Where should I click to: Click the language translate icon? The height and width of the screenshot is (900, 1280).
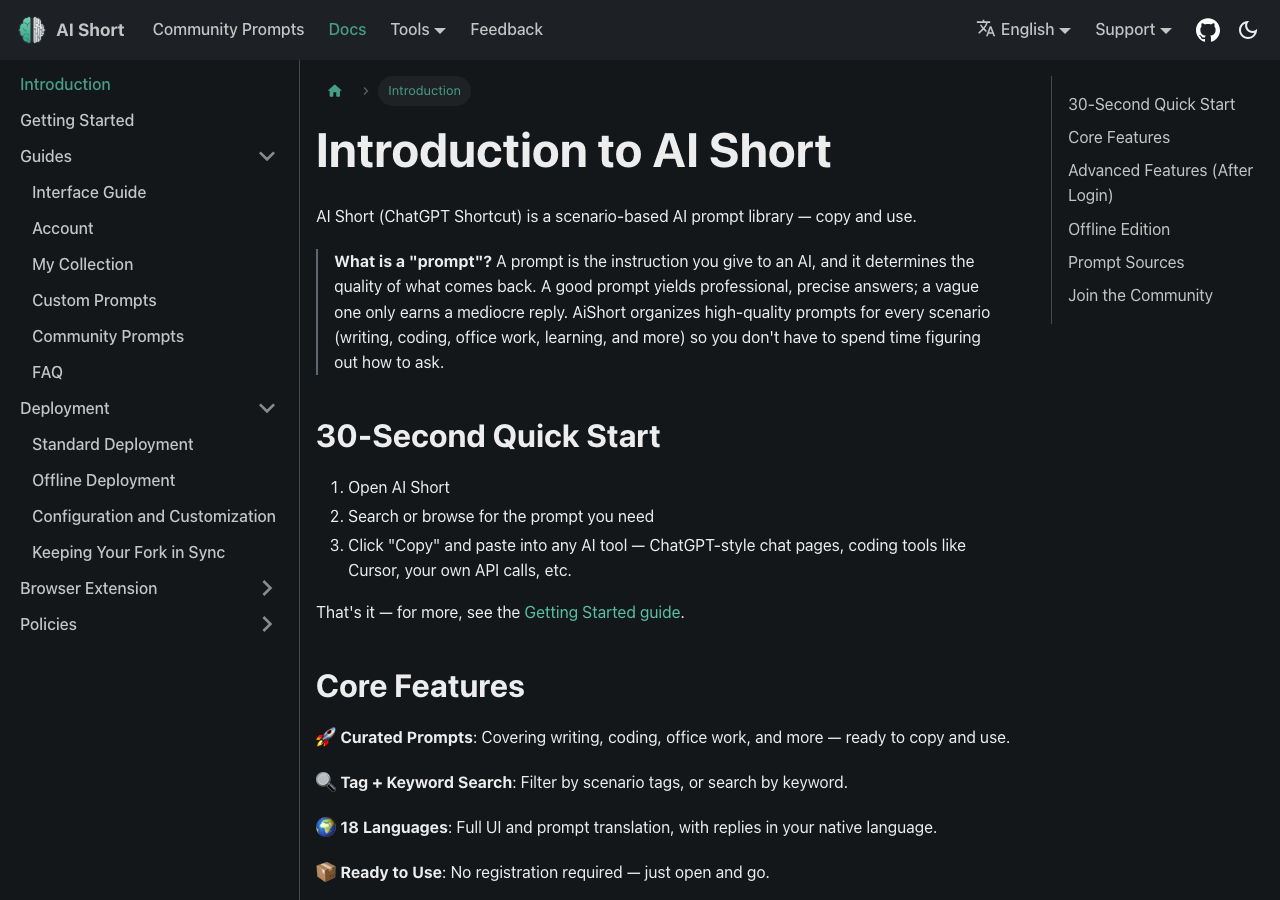pyautogui.click(x=986, y=29)
